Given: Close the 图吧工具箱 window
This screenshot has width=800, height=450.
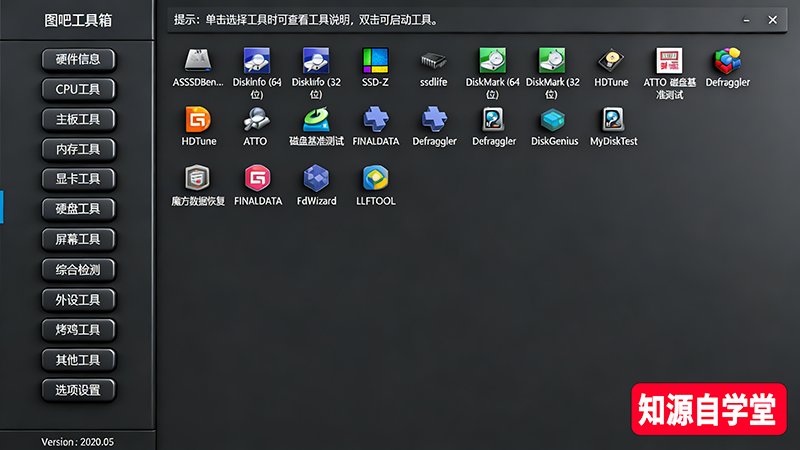Looking at the screenshot, I should pyautogui.click(x=772, y=20).
